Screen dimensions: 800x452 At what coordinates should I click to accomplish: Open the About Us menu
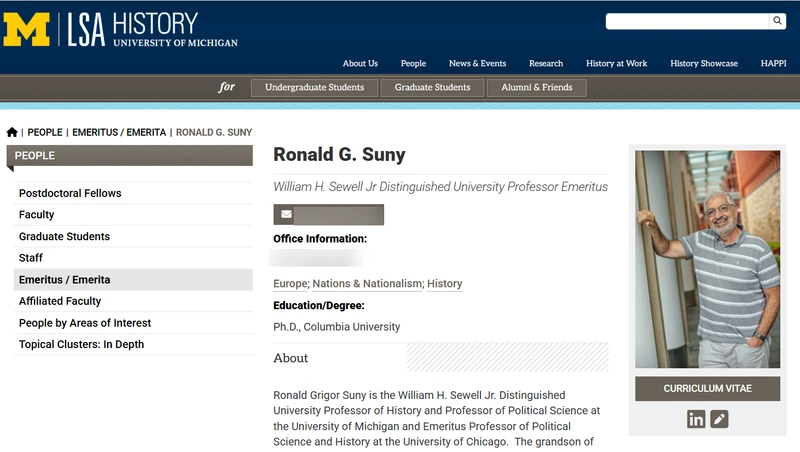360,63
